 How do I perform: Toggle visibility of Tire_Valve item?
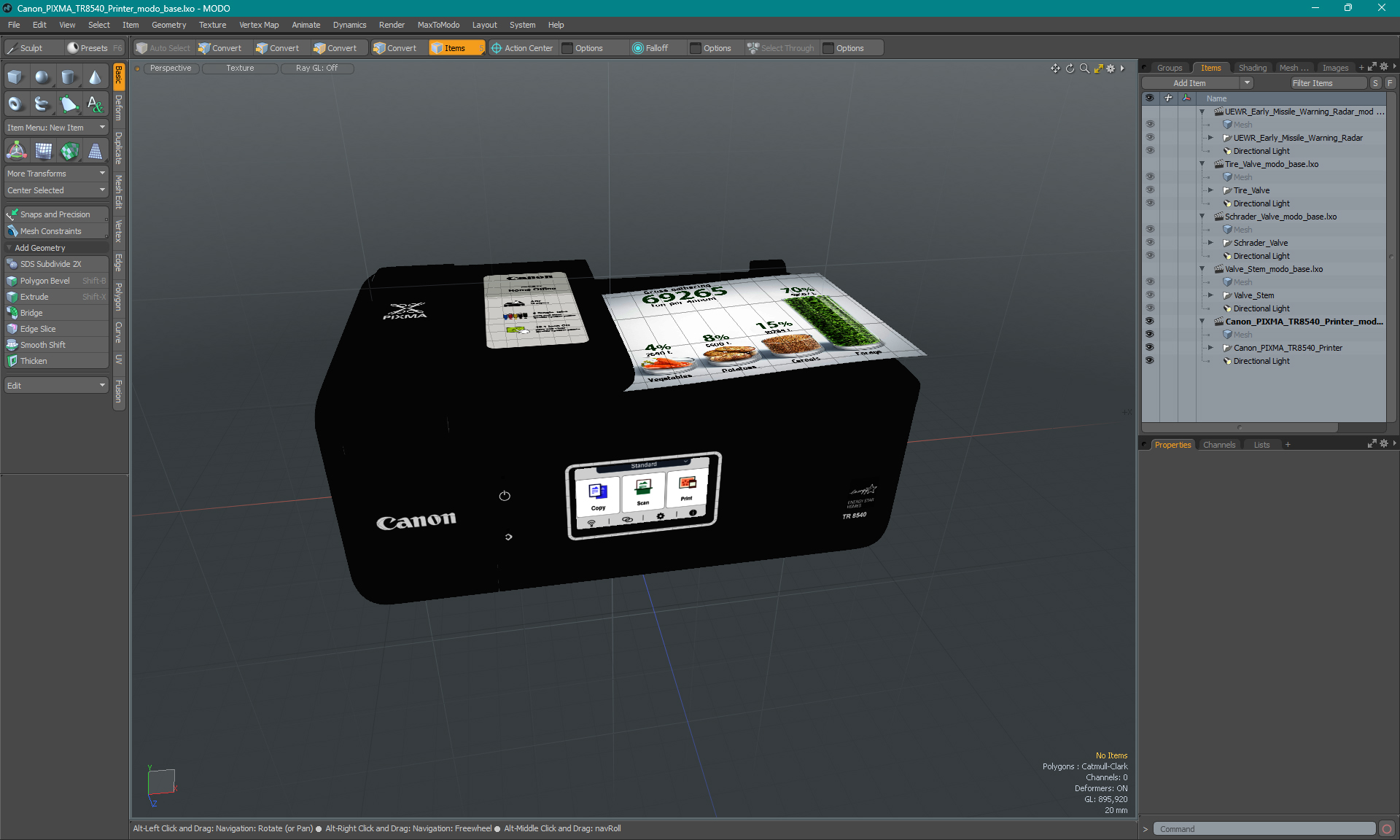[1150, 190]
